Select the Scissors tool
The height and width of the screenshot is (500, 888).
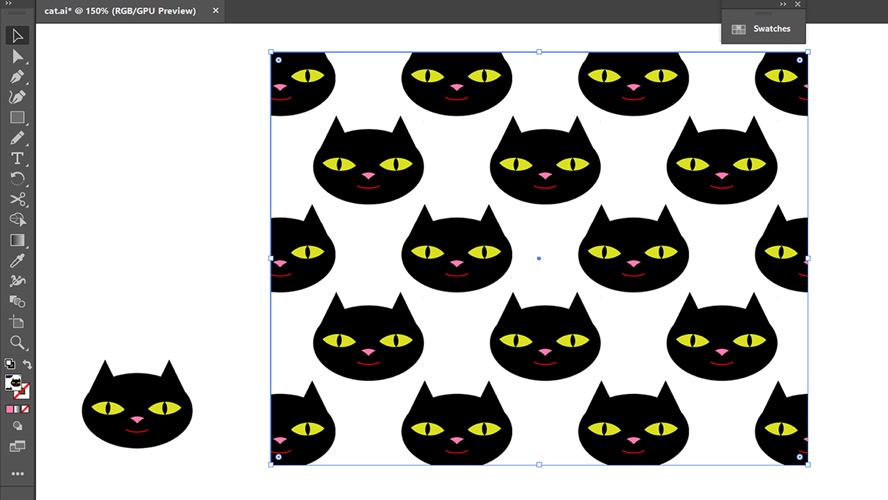point(18,199)
